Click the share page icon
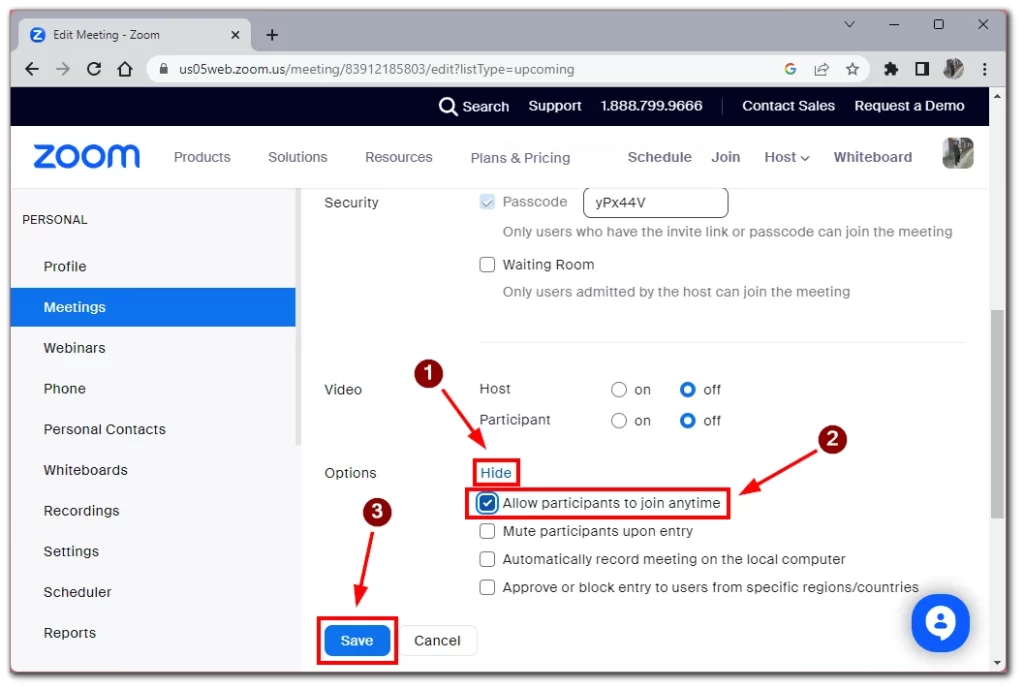 pyautogui.click(x=822, y=69)
